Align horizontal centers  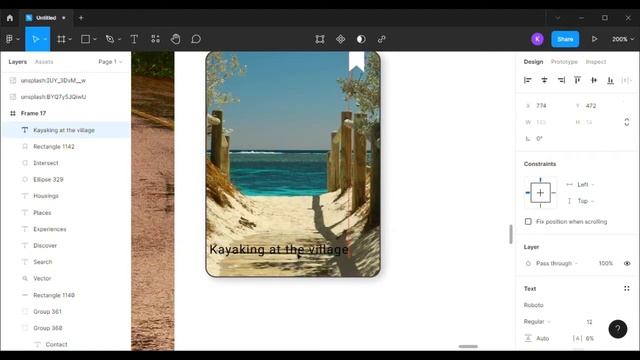pos(544,80)
